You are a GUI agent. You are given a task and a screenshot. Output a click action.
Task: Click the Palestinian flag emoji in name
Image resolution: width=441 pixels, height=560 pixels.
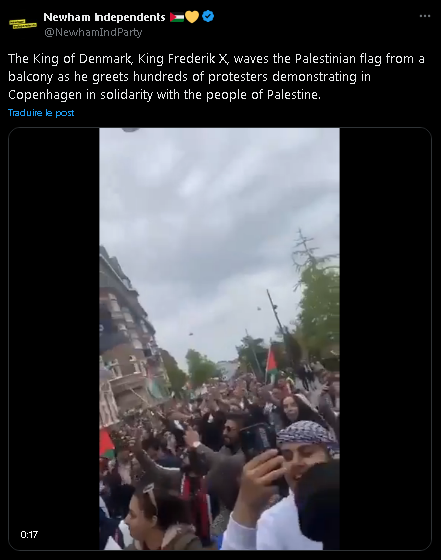177,17
